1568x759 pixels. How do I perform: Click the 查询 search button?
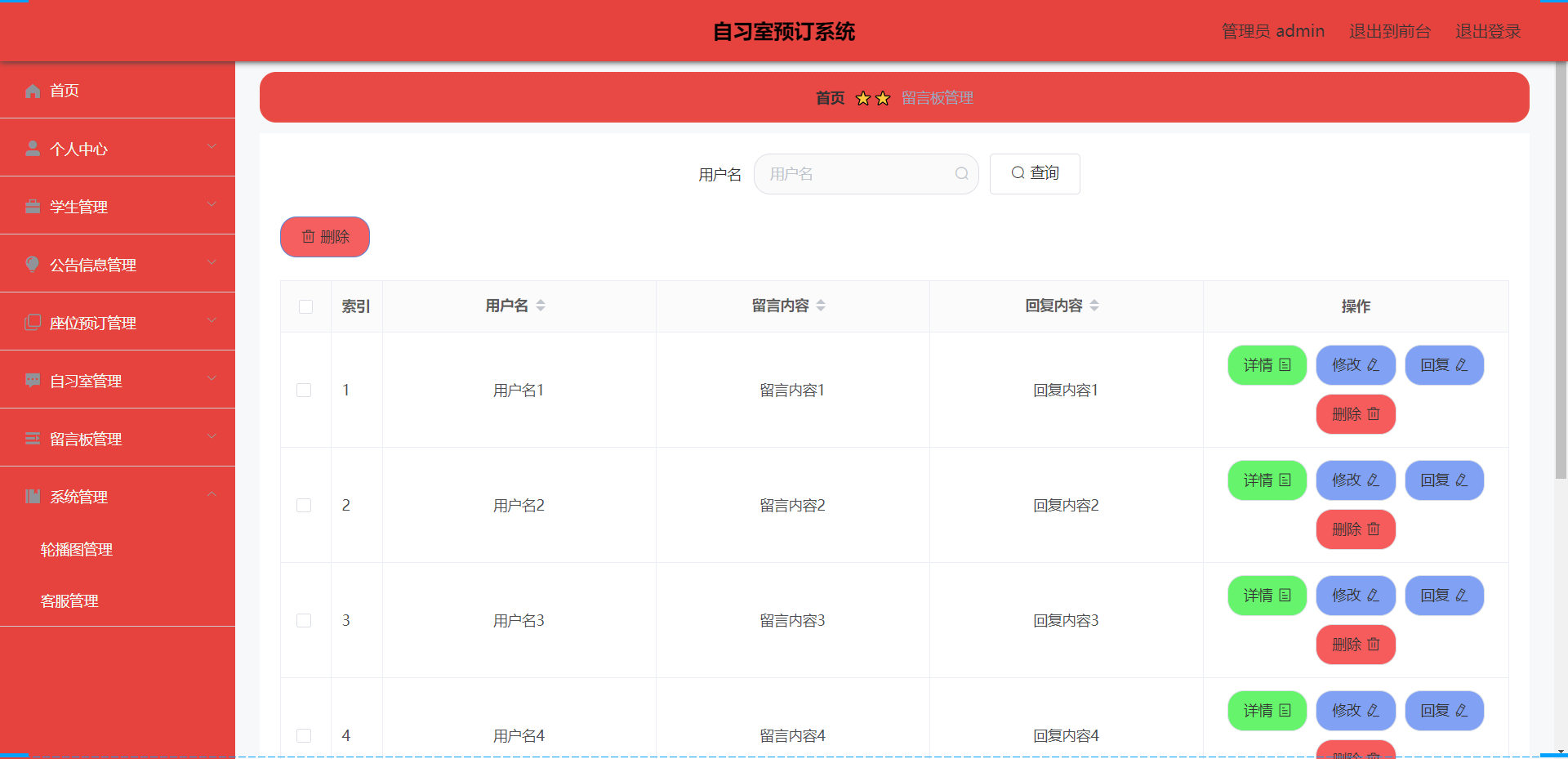click(1034, 173)
